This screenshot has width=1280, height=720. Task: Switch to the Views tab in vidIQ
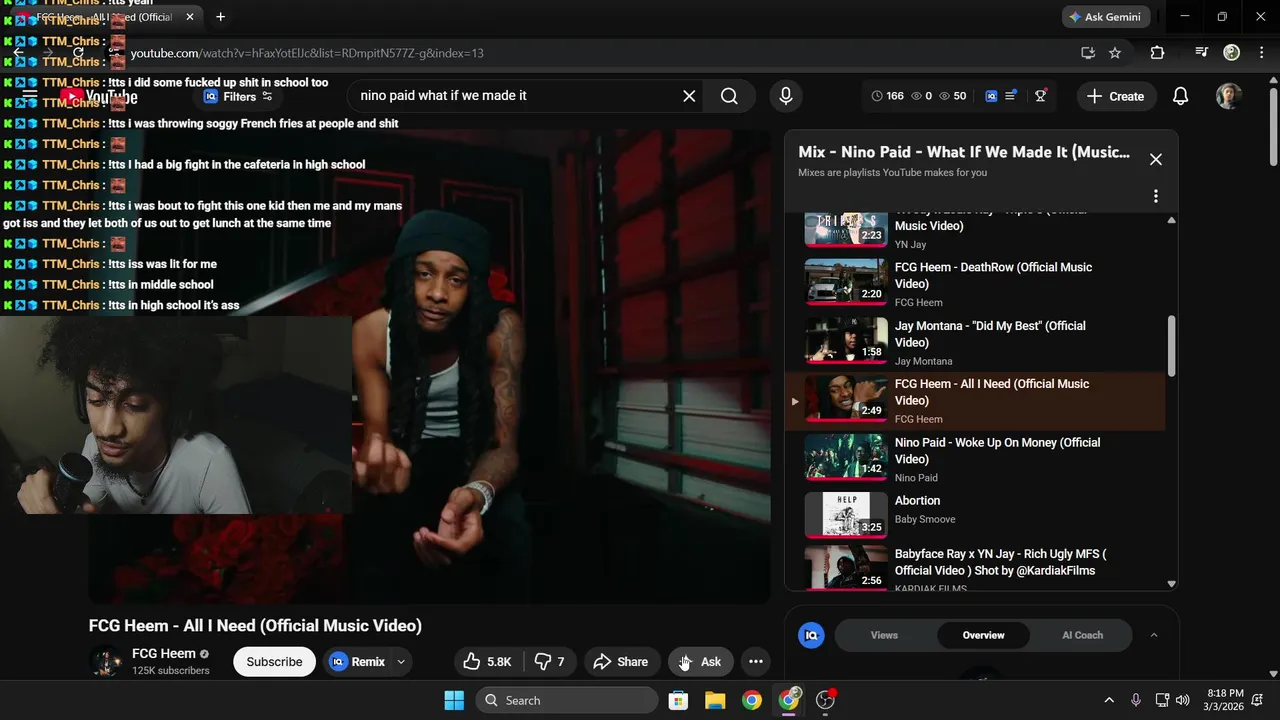pyautogui.click(x=884, y=635)
